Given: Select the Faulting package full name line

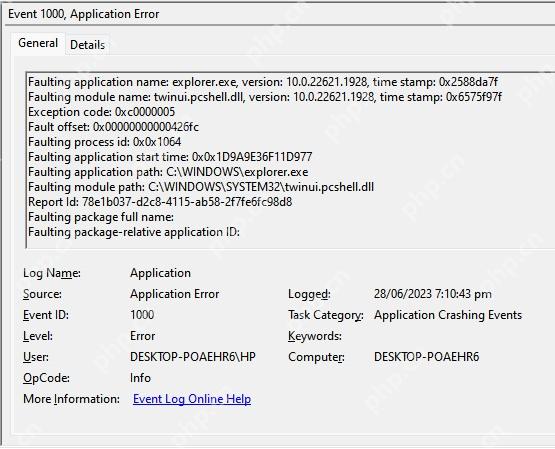Looking at the screenshot, I should (101, 217).
